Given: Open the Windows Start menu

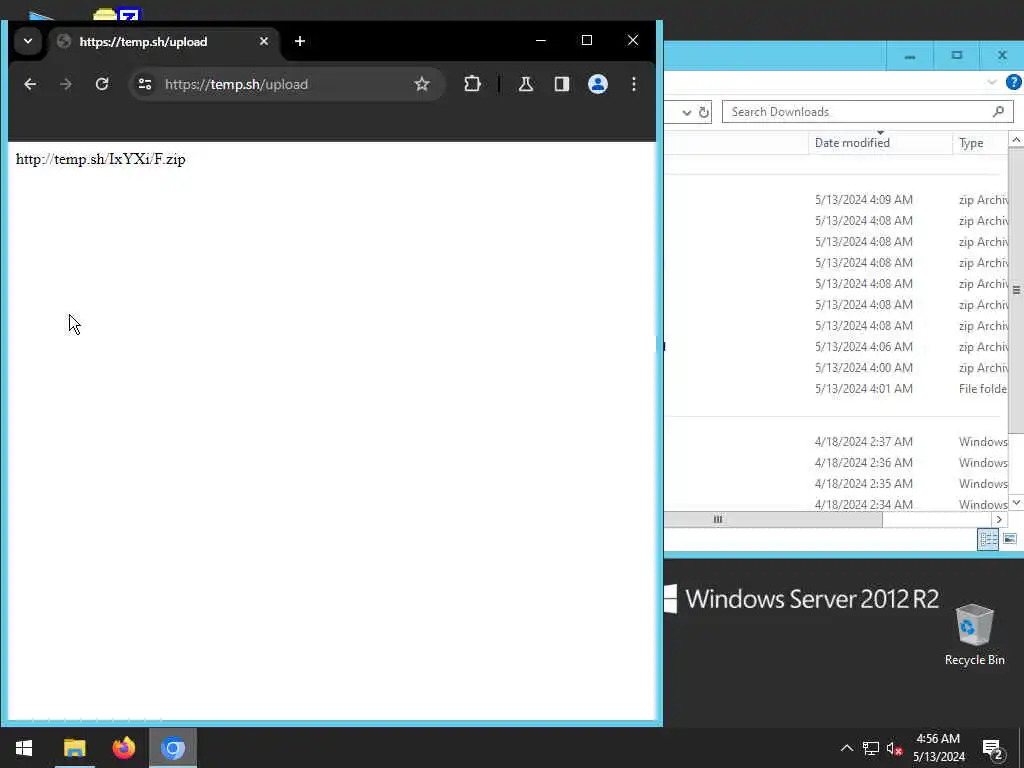Looking at the screenshot, I should tap(24, 748).
